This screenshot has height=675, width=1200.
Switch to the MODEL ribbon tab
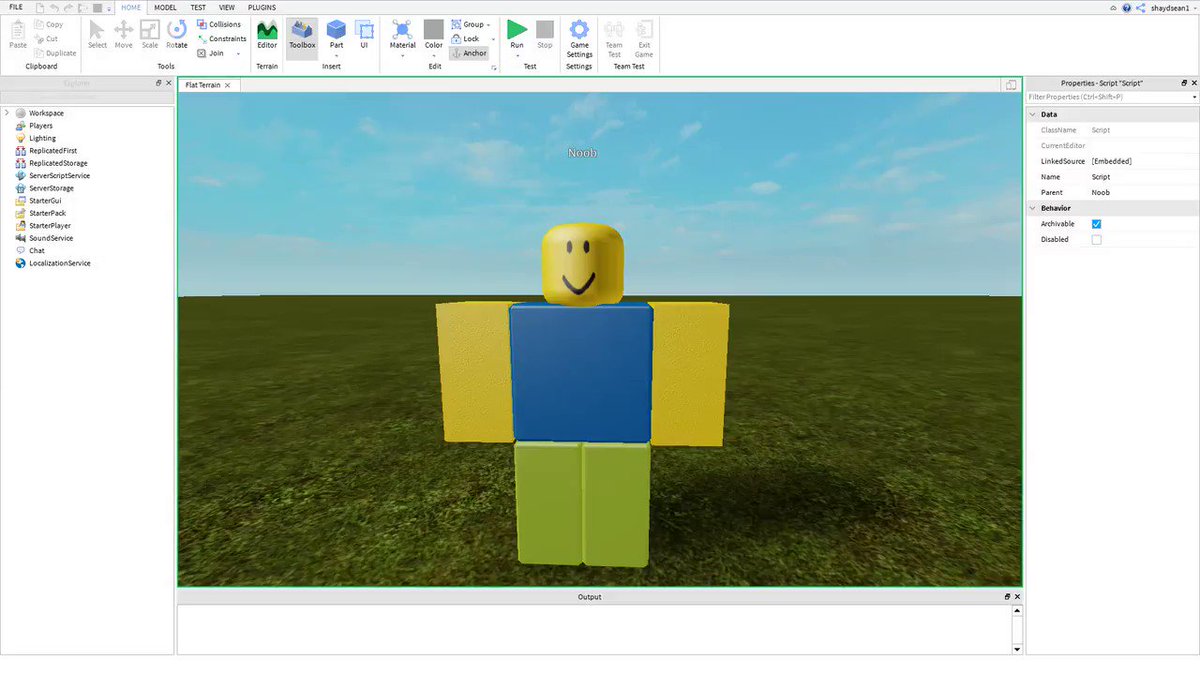coord(165,7)
